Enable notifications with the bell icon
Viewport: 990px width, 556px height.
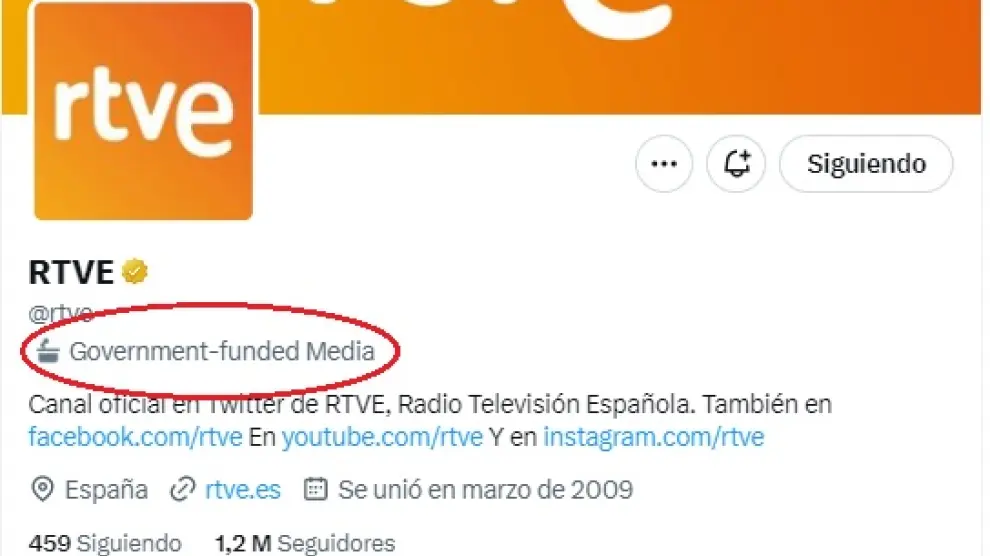pos(736,164)
